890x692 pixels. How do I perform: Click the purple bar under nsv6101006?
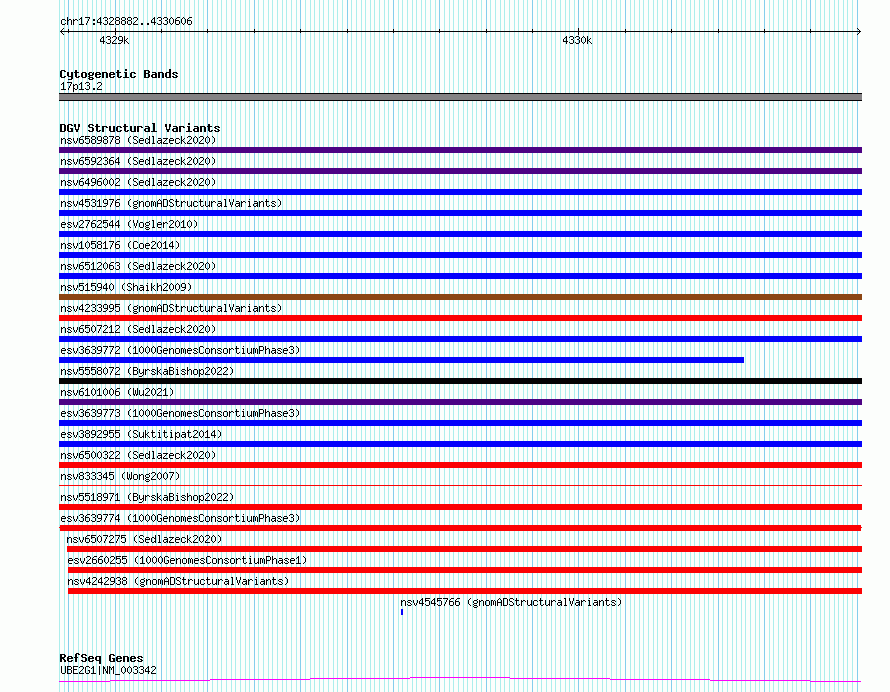pyautogui.click(x=460, y=402)
